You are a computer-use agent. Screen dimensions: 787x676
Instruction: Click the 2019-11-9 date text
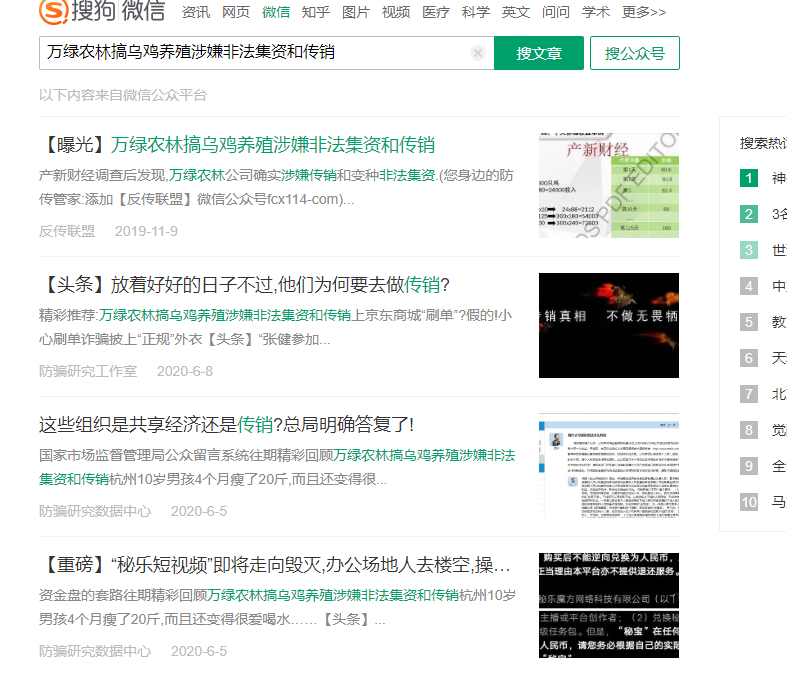point(146,231)
